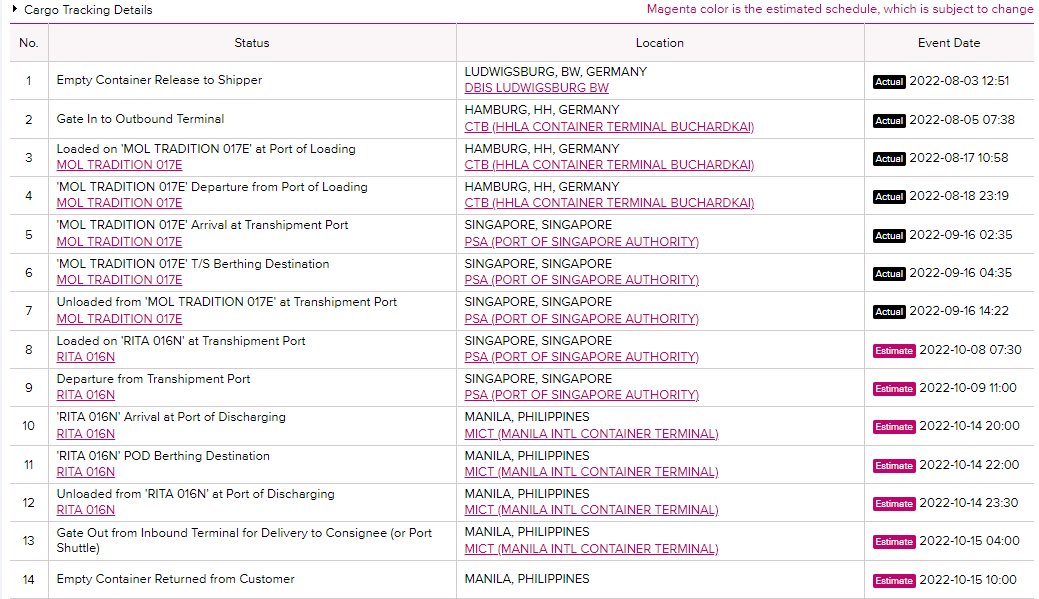Image resolution: width=1039 pixels, height=599 pixels.
Task: Select 'LUDWIGSBURG, BW, GERMANY' location text
Action: 555,72
